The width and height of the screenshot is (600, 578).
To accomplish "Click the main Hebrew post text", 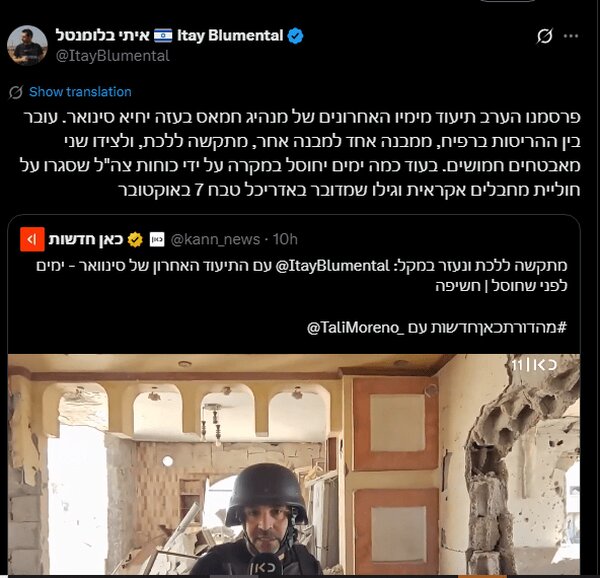I will click(300, 154).
